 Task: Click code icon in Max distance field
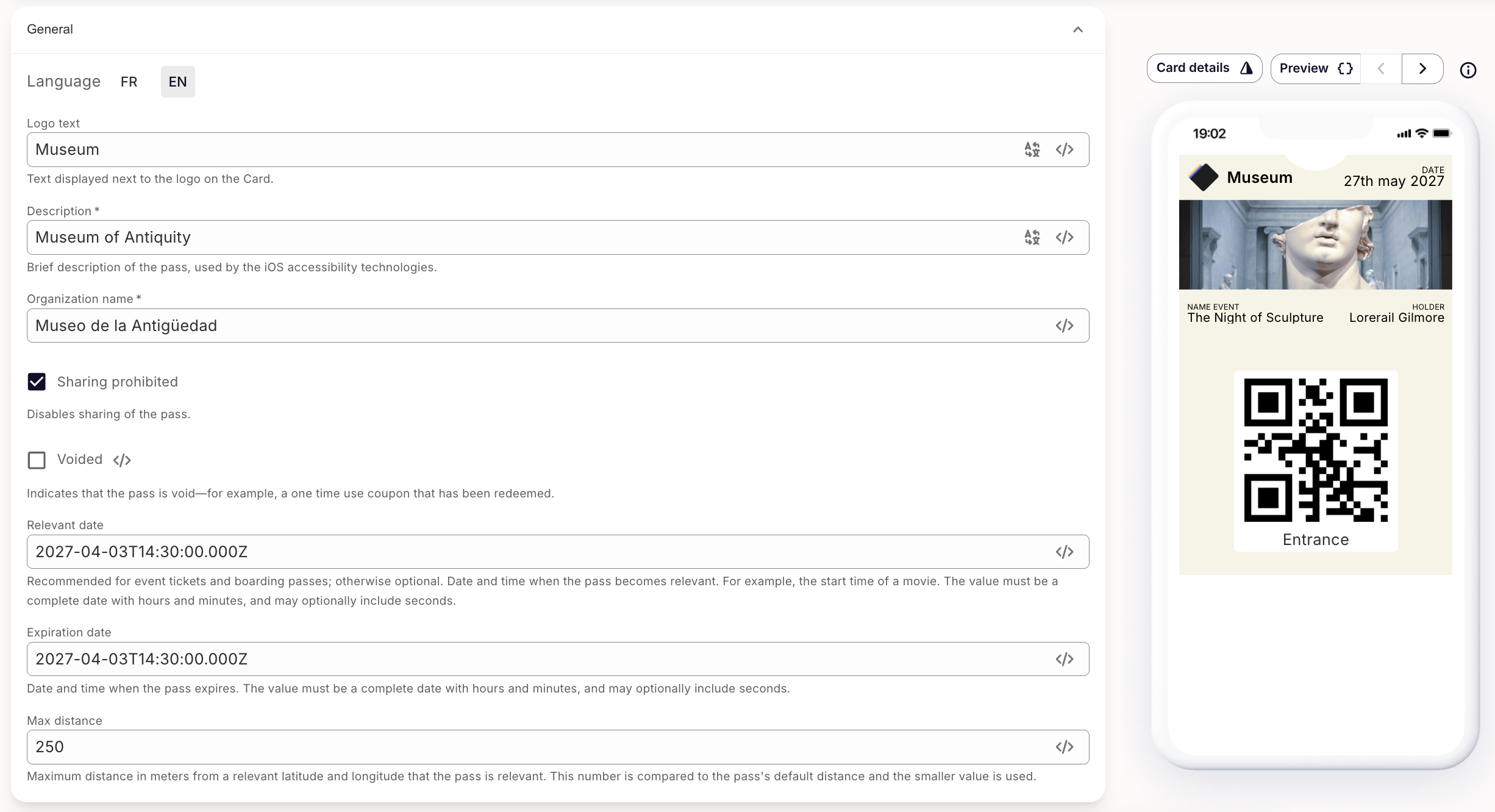(x=1065, y=747)
